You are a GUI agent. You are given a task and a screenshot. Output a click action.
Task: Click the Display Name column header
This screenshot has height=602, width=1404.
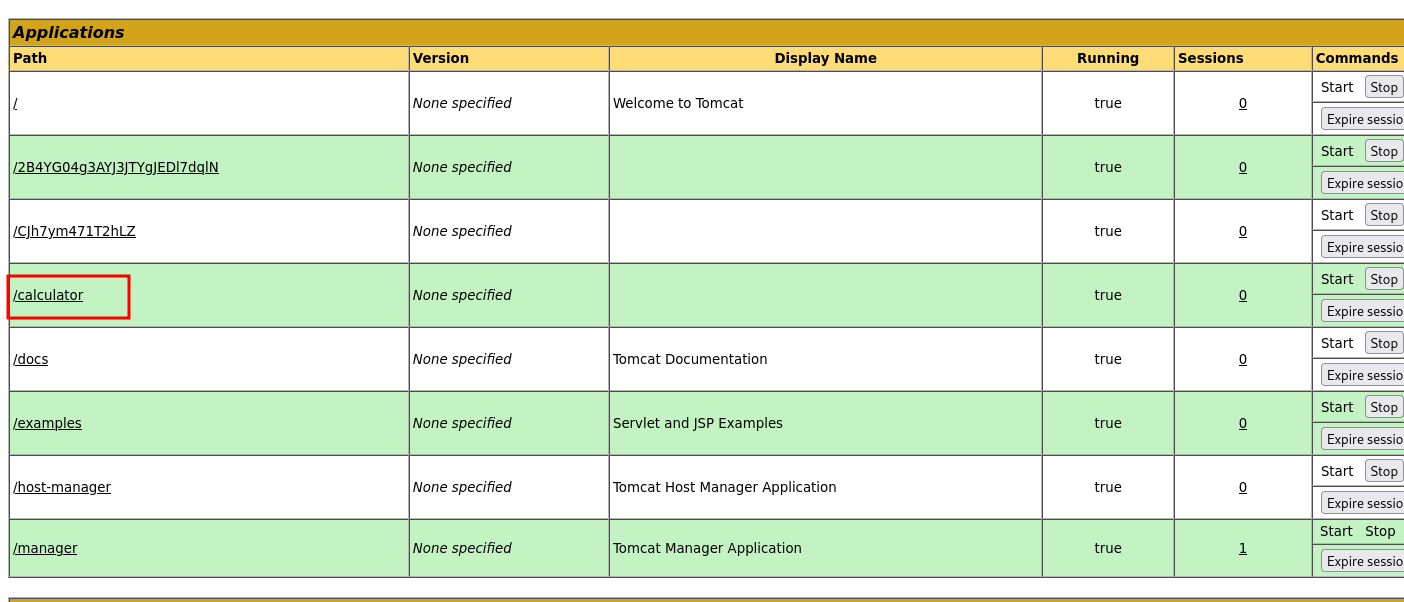point(826,58)
